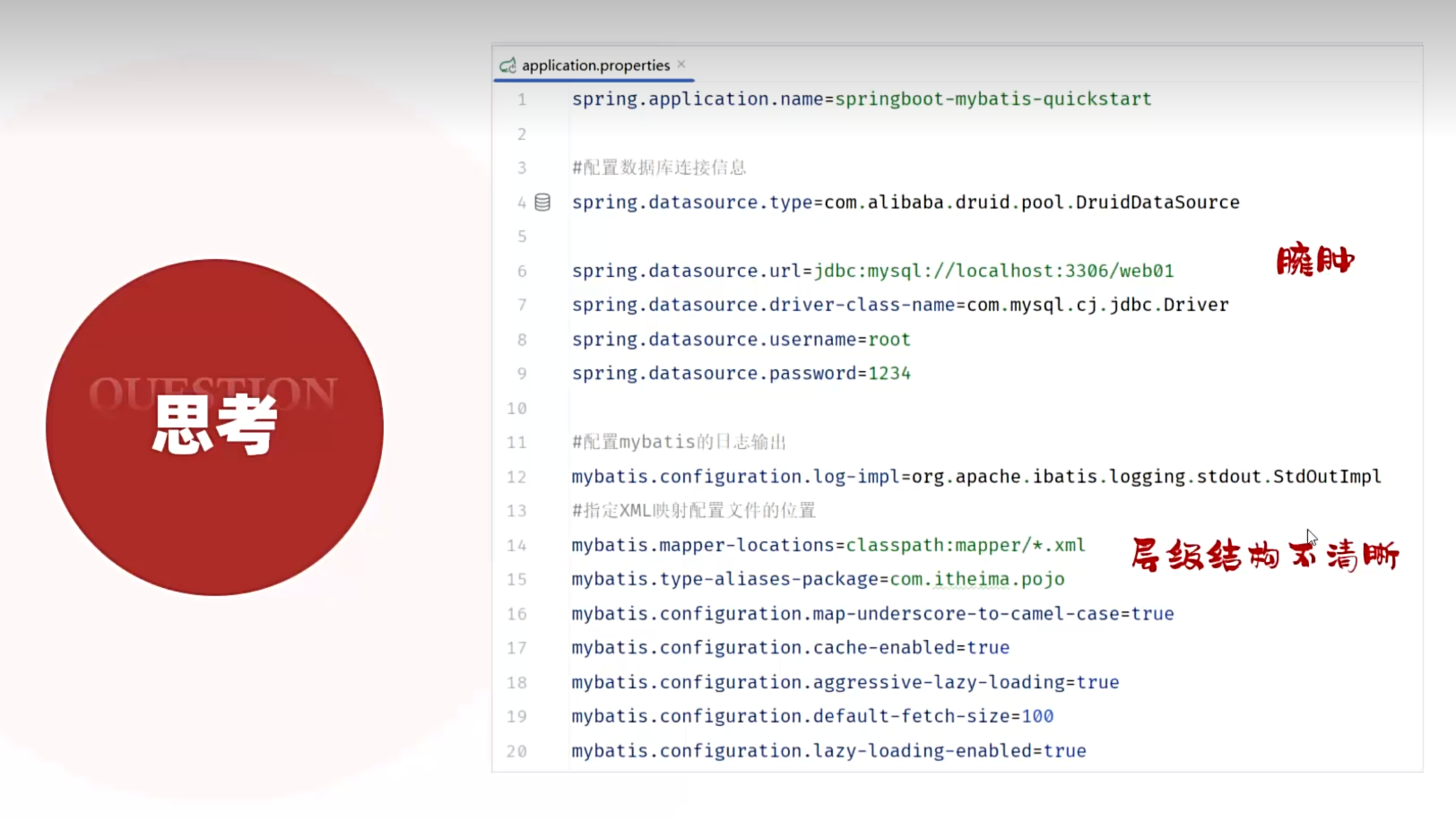Screen dimensions: 1456x821
Task: Click the cache-enabled=true line
Action: coord(791,648)
